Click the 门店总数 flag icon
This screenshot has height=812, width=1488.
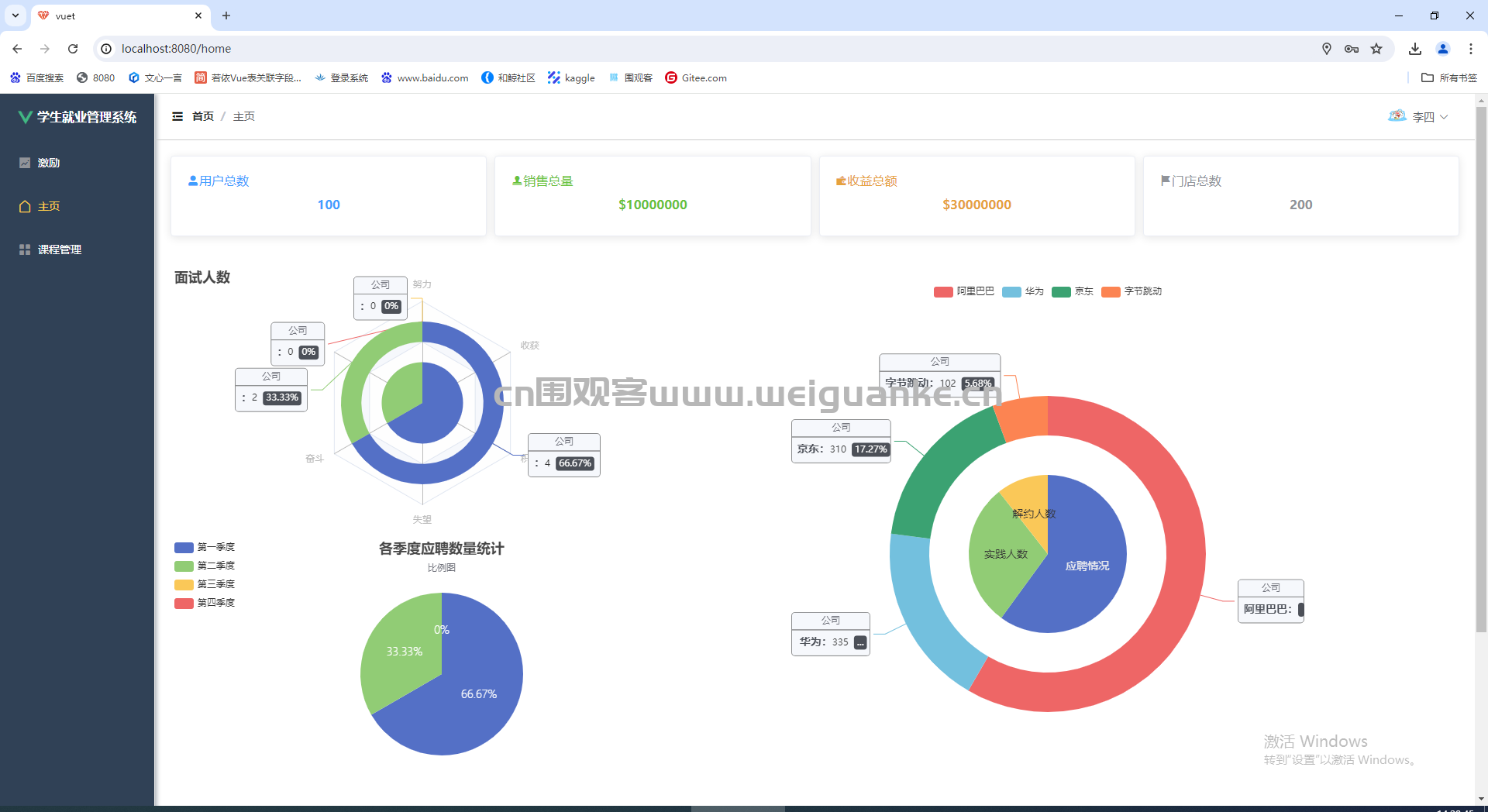pyautogui.click(x=1165, y=181)
